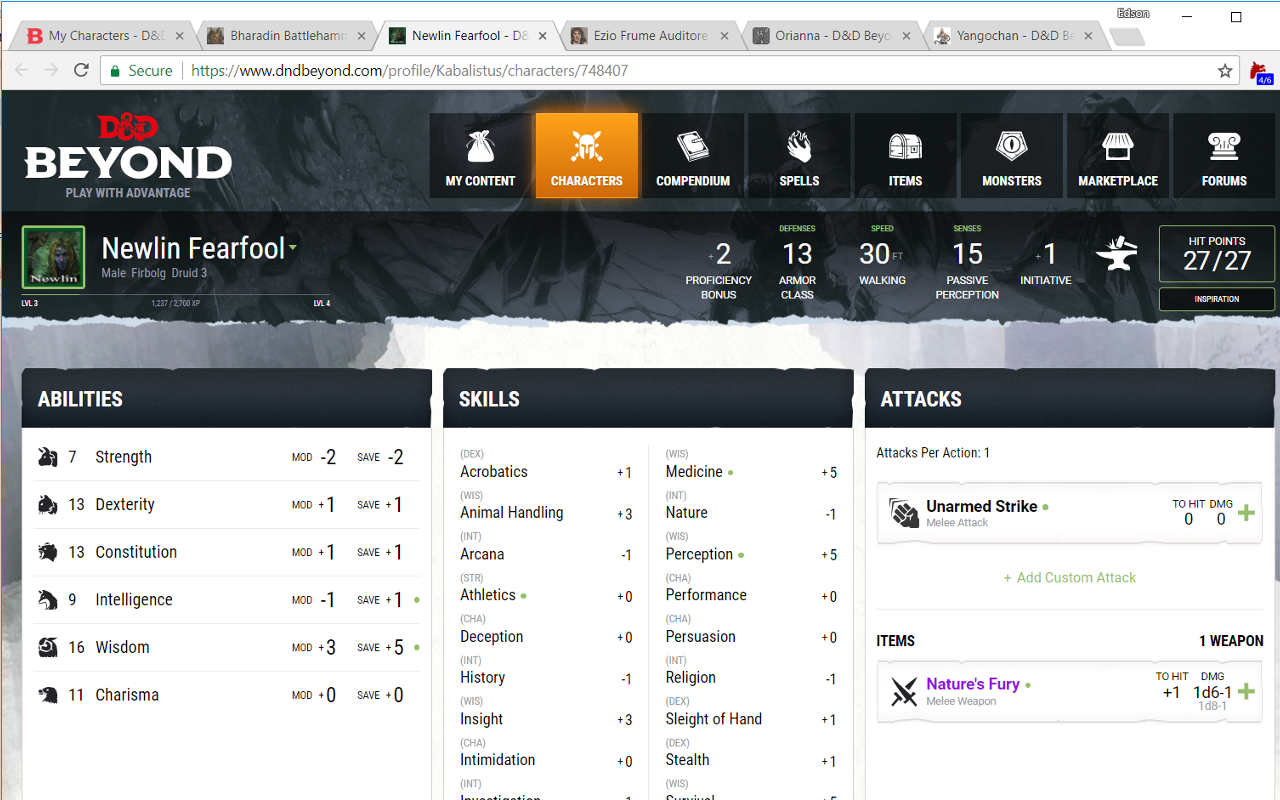The width and height of the screenshot is (1280, 800).
Task: Click Nature's Fury crossed swords icon
Action: point(904,691)
